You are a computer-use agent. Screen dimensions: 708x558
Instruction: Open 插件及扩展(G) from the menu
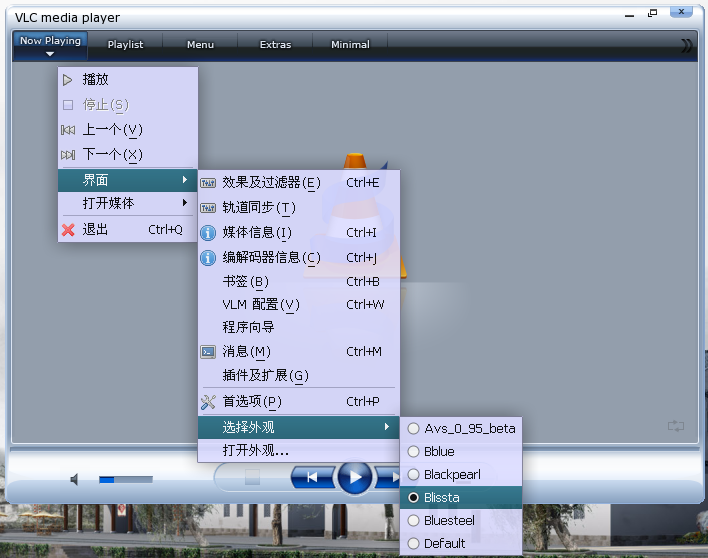pos(298,376)
